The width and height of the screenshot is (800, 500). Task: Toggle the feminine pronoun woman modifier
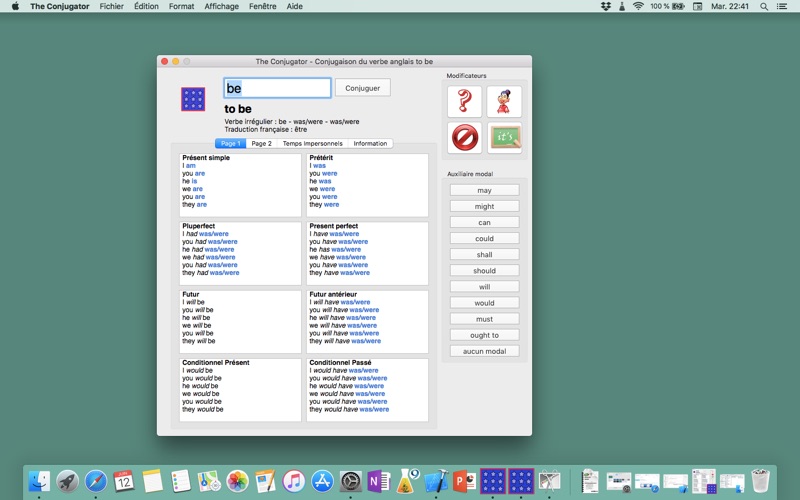pos(504,102)
